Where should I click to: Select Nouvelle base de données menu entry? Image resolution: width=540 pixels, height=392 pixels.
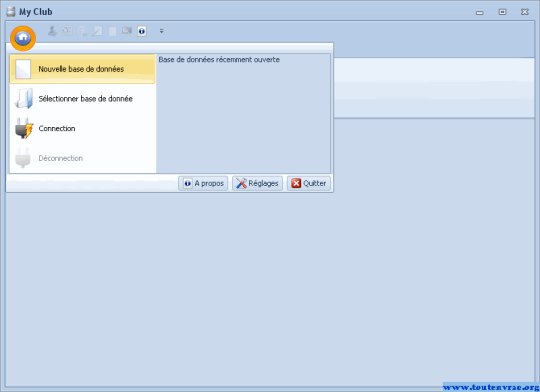82,69
